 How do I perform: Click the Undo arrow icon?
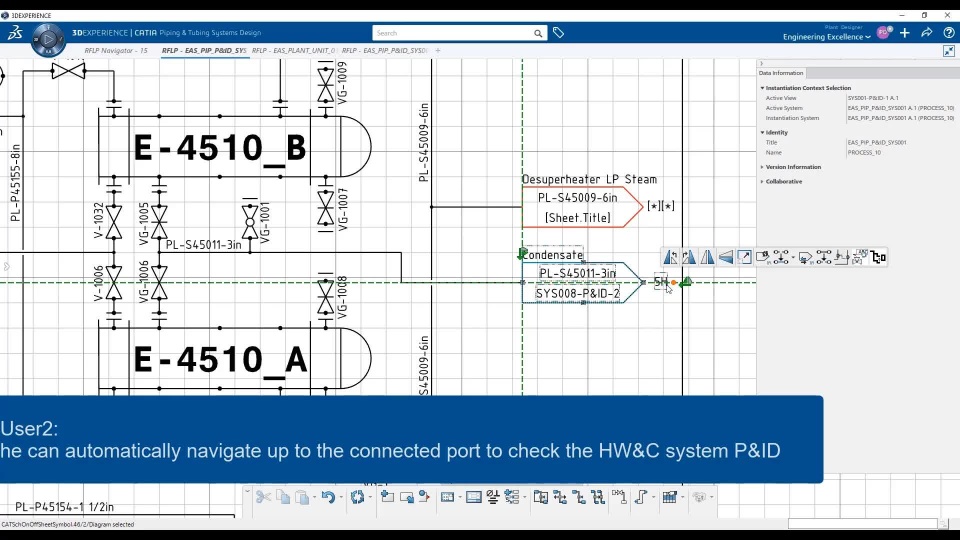328,497
